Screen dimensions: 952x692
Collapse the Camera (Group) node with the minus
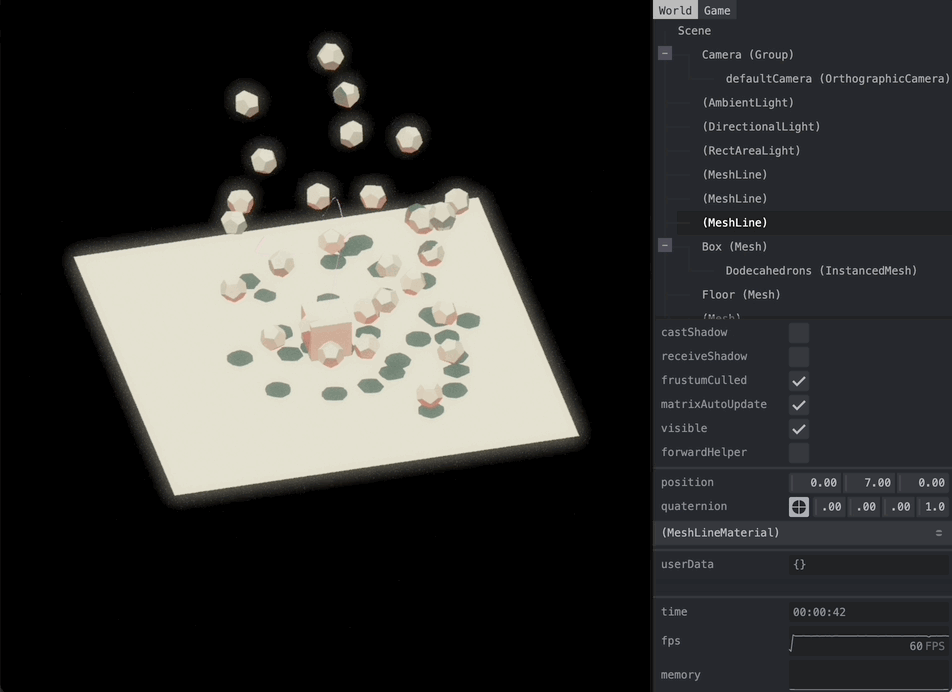point(665,53)
